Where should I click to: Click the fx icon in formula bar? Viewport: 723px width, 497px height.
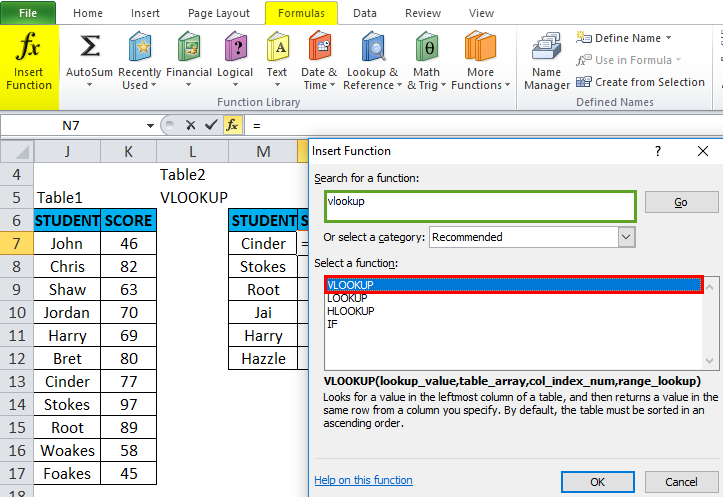coord(232,125)
